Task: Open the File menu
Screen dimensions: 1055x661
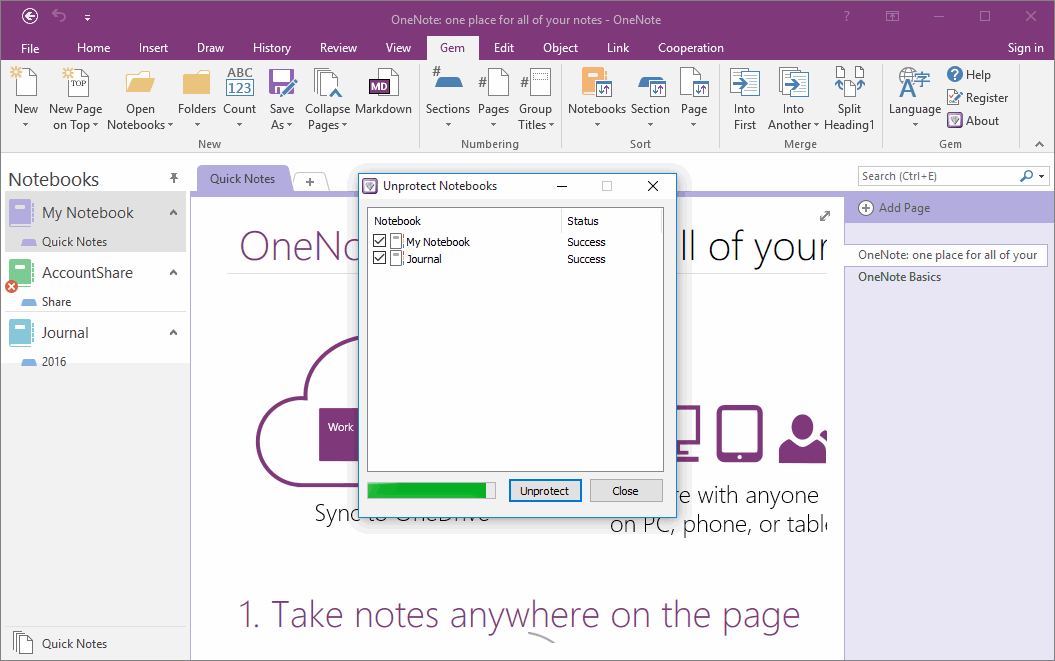Action: (x=30, y=48)
